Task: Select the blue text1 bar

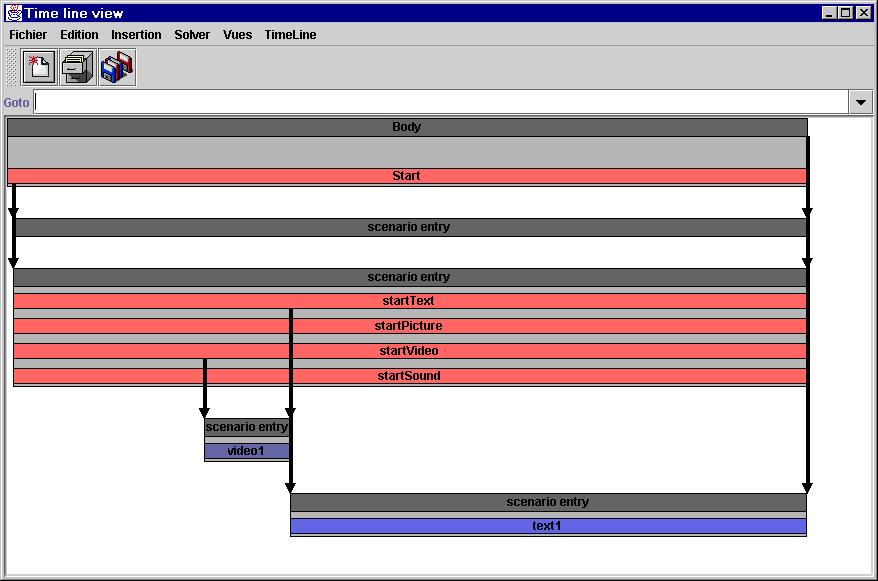Action: [x=548, y=526]
